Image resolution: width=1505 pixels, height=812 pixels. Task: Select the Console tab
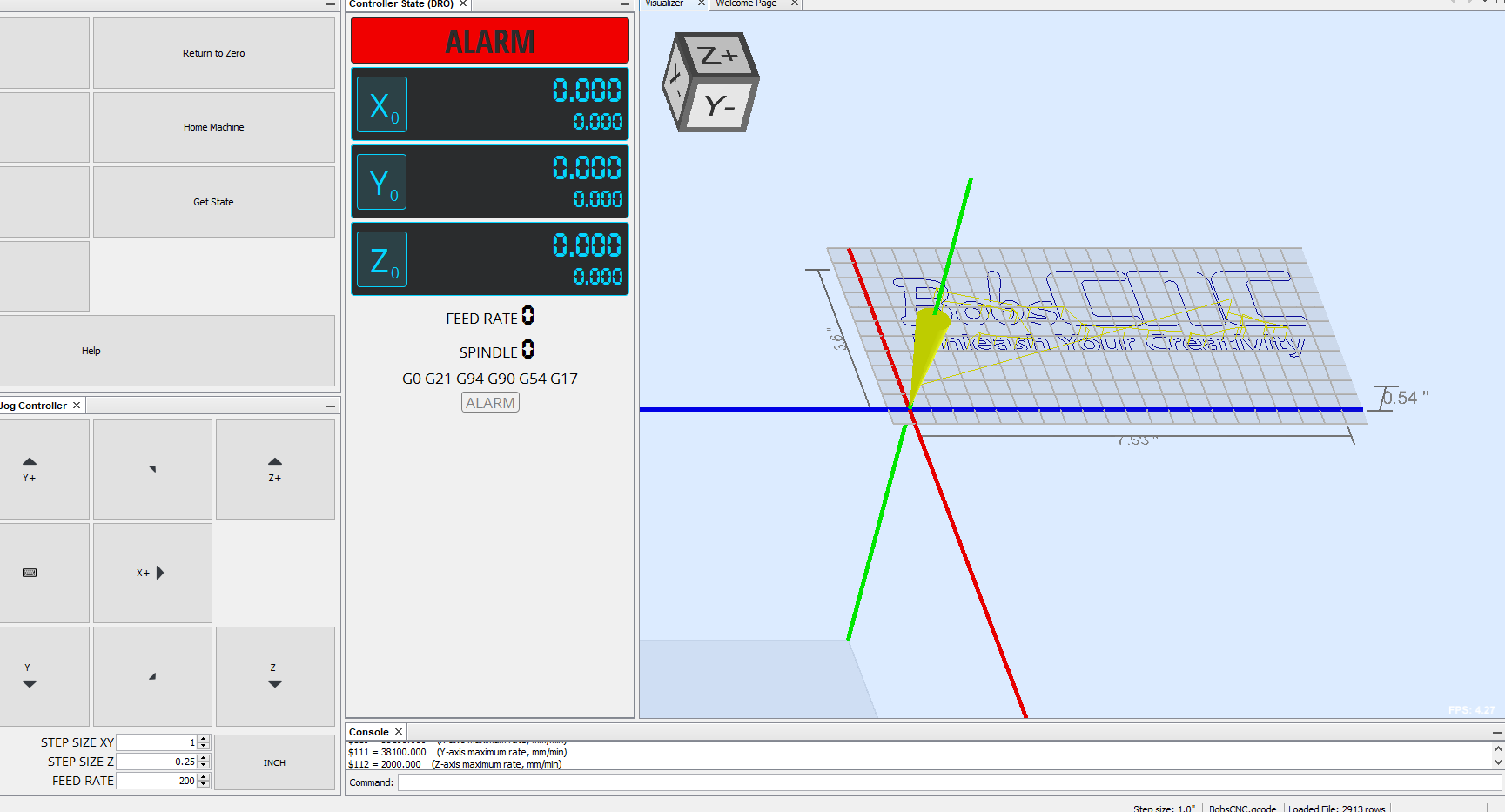click(369, 732)
